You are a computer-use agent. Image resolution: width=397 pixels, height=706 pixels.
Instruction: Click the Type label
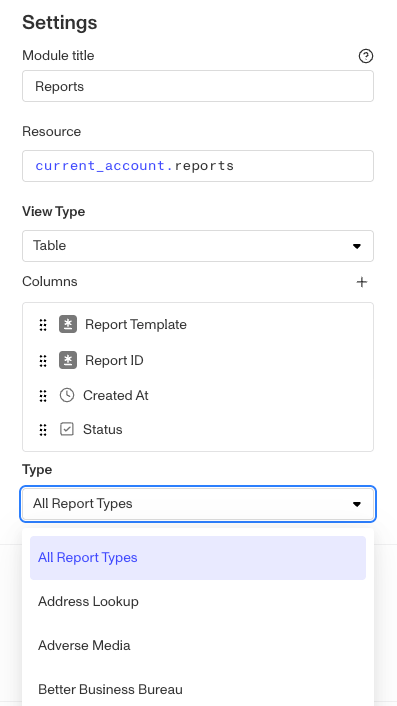tap(37, 470)
